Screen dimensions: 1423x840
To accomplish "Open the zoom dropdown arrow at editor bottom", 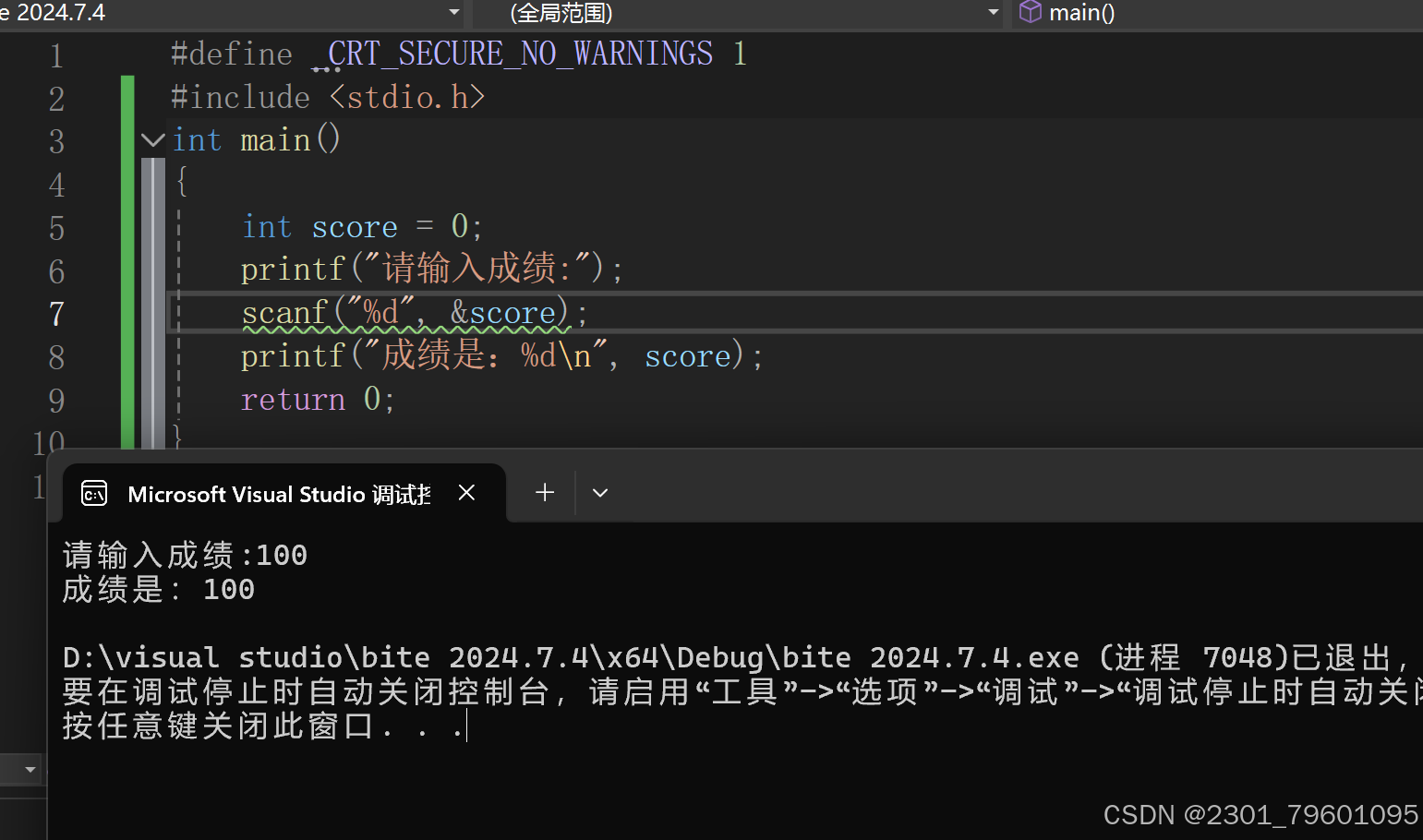I will coord(30,769).
